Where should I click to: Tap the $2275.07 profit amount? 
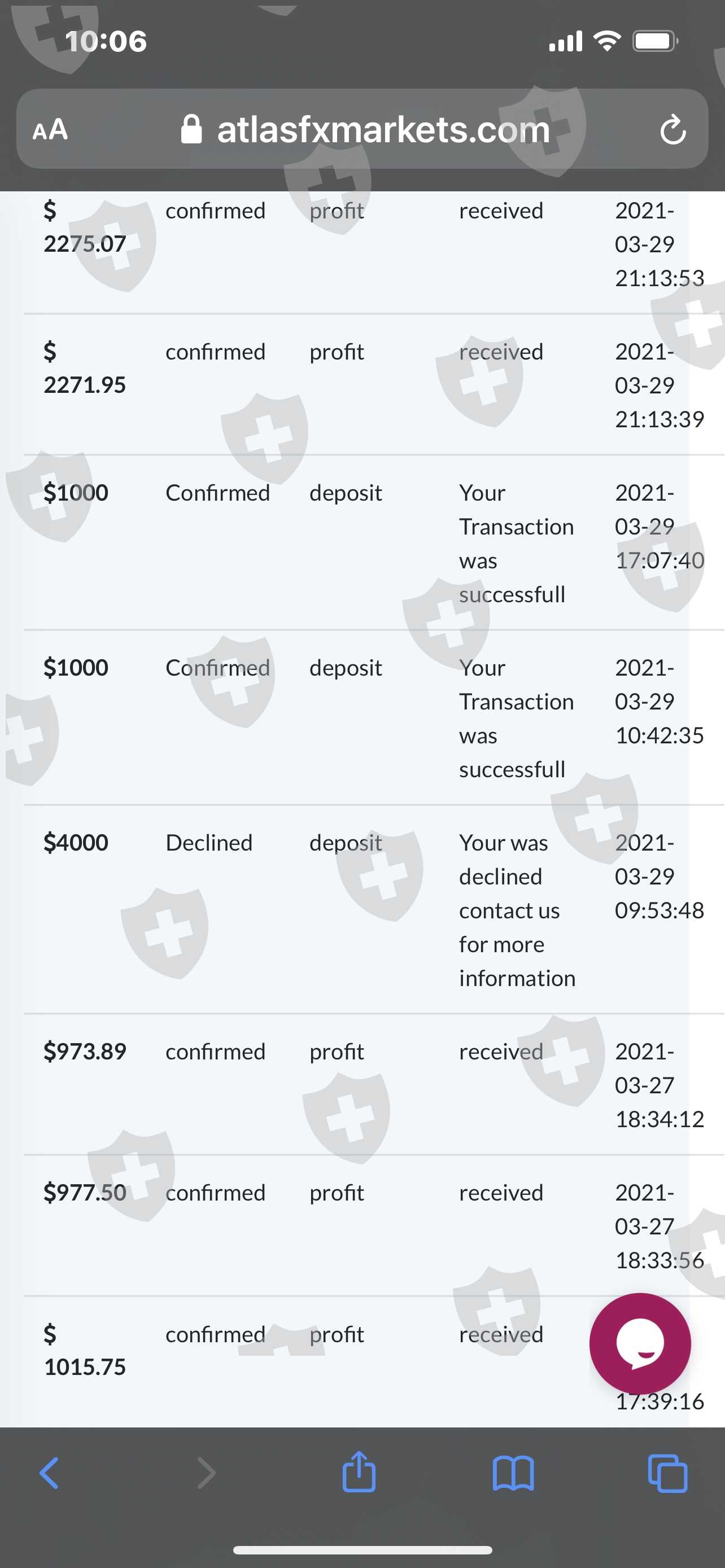(85, 227)
